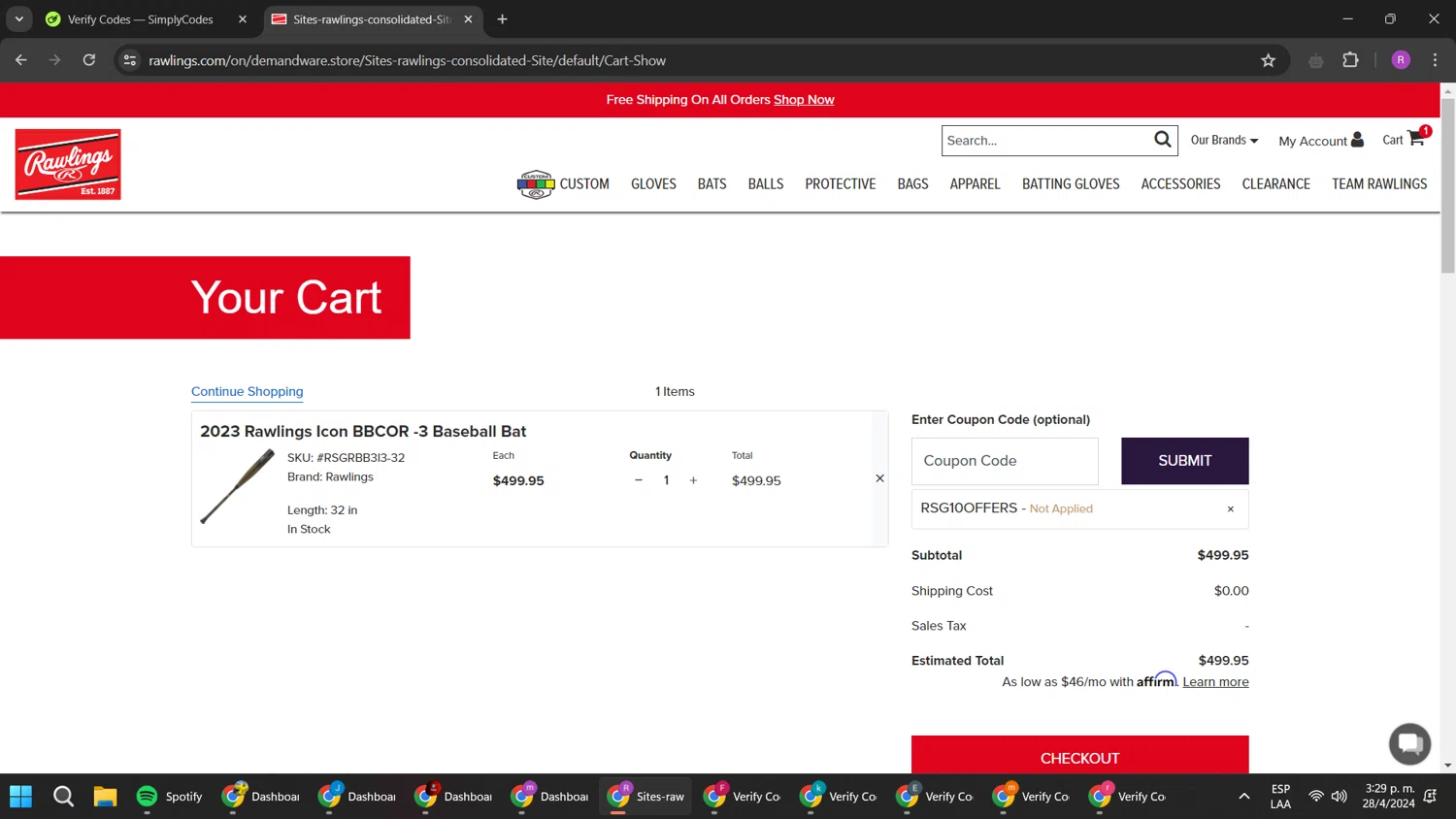Show hidden system tray icons
The height and width of the screenshot is (819, 1456).
click(1243, 797)
